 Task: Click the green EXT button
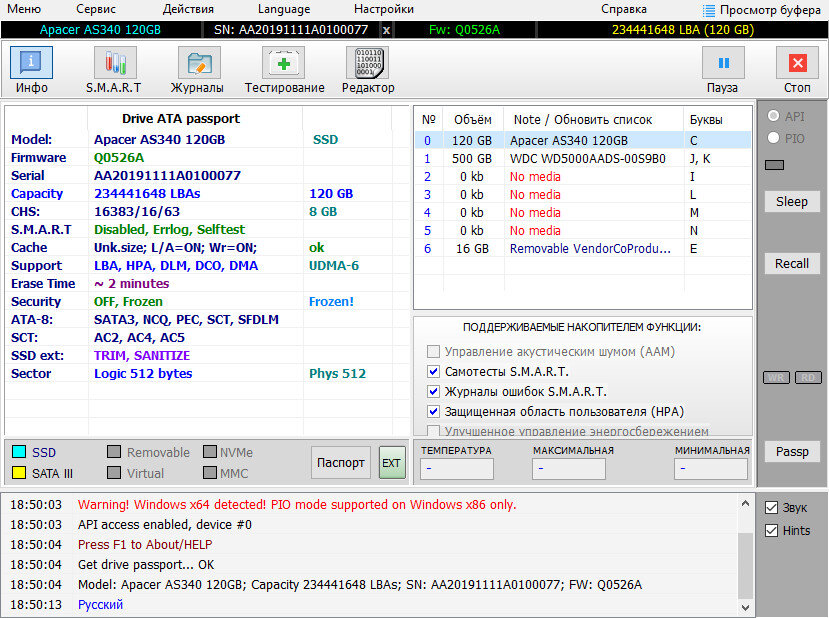pyautogui.click(x=392, y=463)
